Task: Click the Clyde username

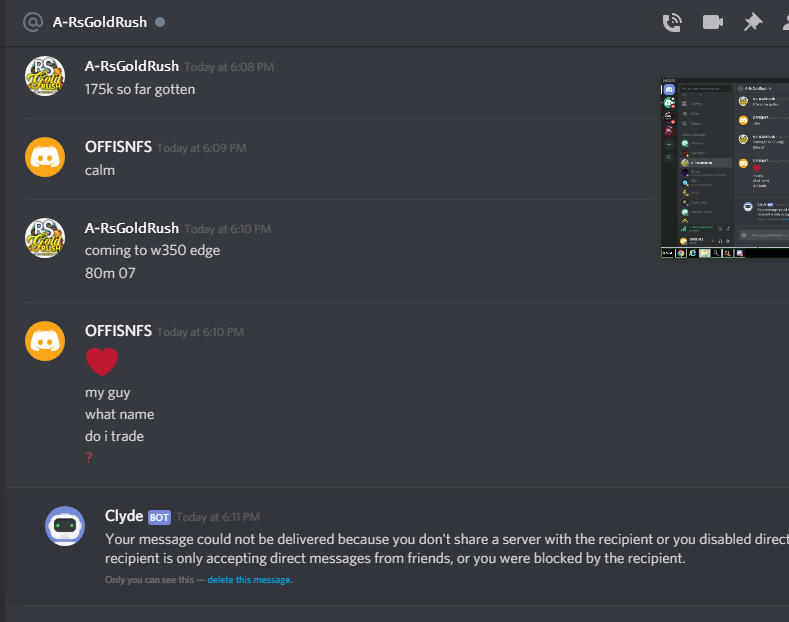Action: (x=124, y=516)
